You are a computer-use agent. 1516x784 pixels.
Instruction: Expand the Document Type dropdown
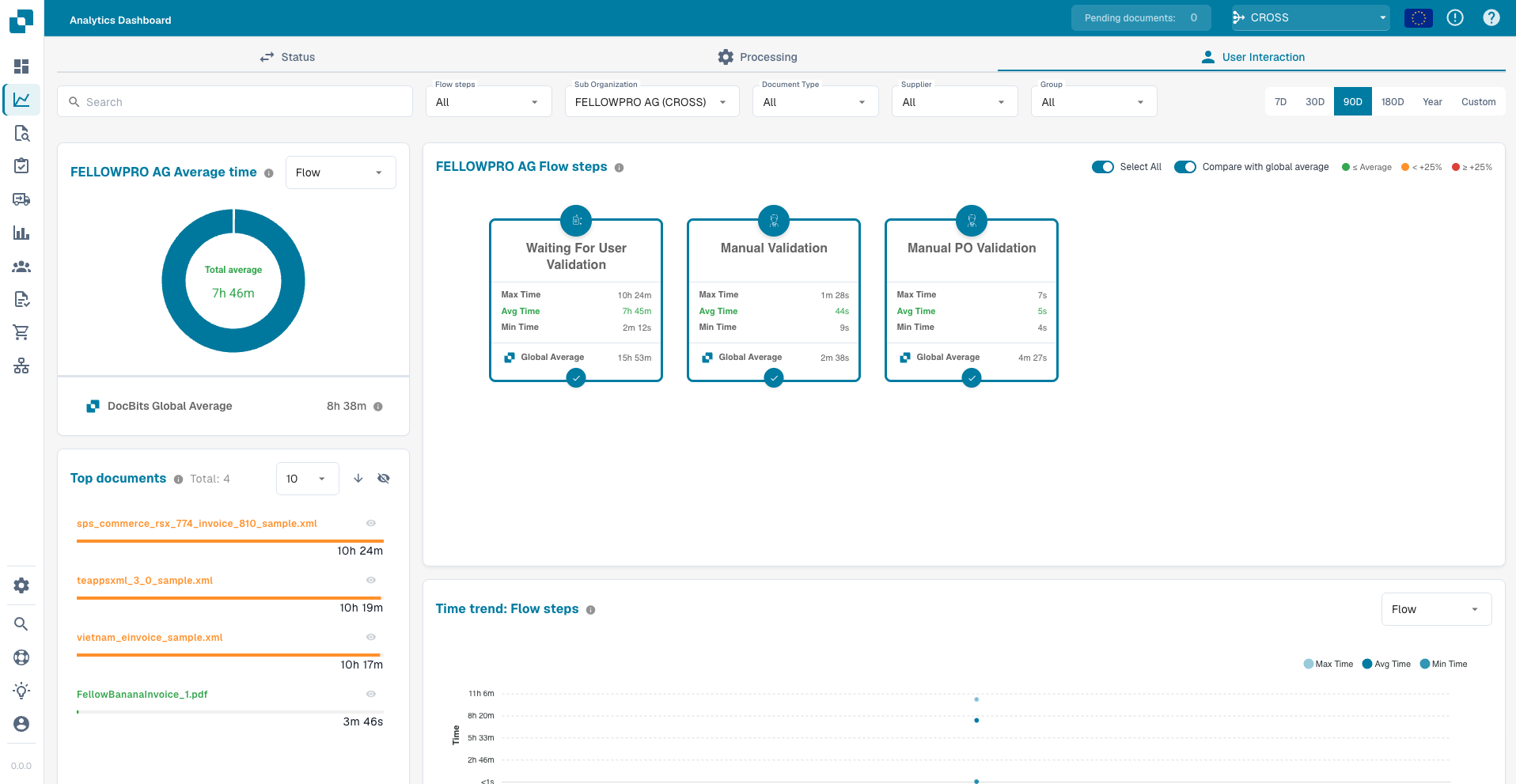click(815, 102)
